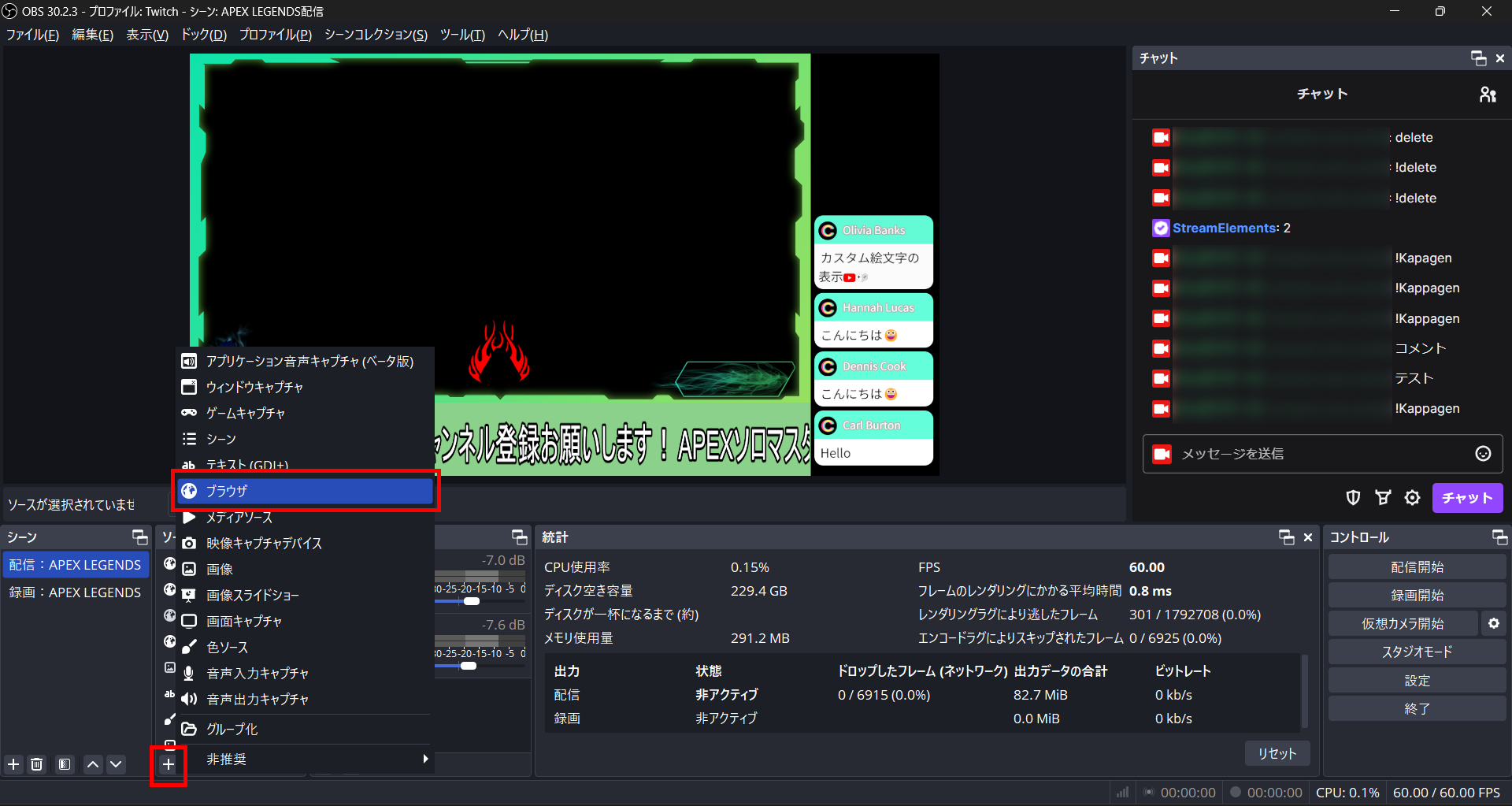Image resolution: width=1512 pixels, height=806 pixels.
Task: Click the CPU: 0.1% status bar entry
Action: [1347, 793]
